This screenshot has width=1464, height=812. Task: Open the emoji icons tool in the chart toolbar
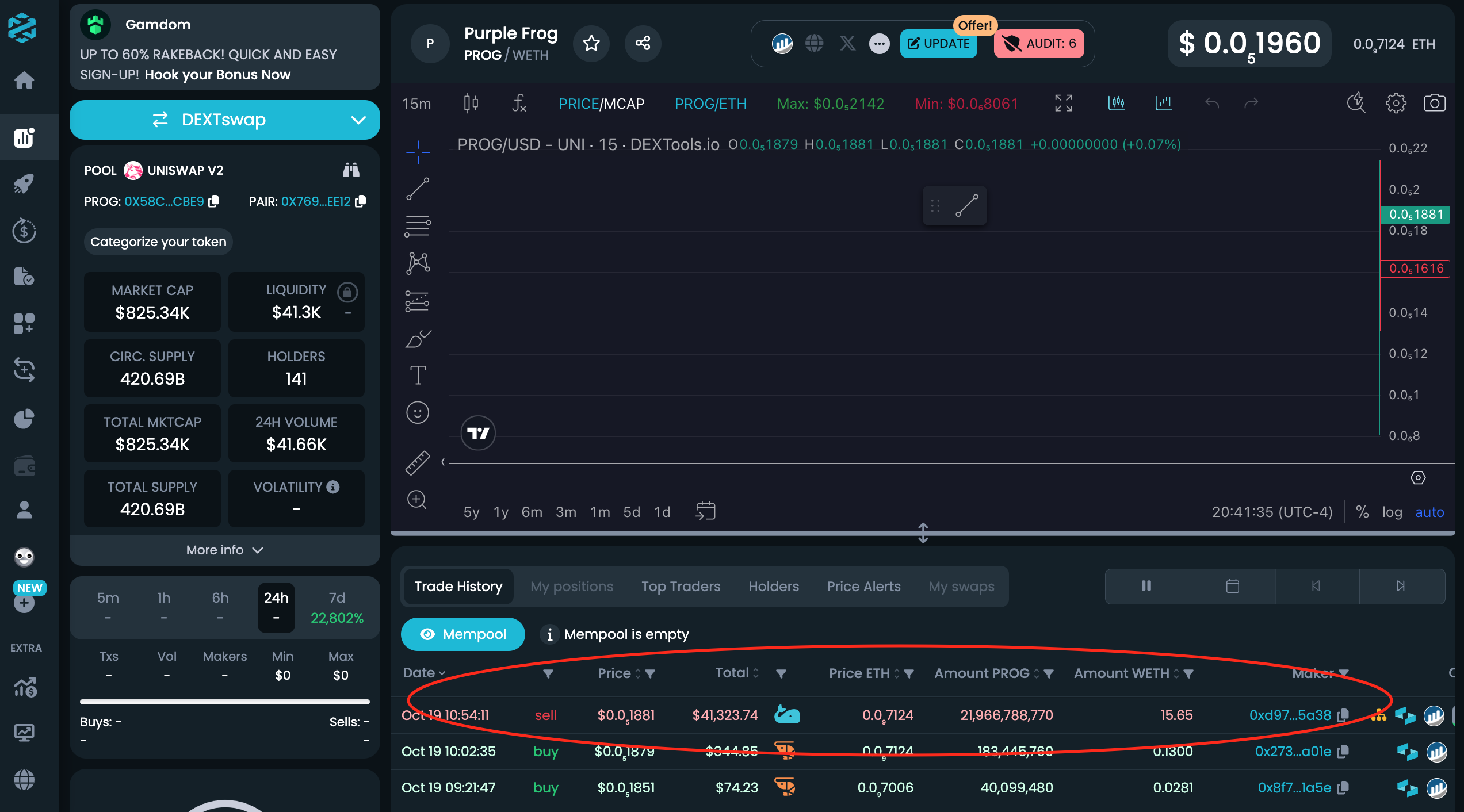coord(418,412)
